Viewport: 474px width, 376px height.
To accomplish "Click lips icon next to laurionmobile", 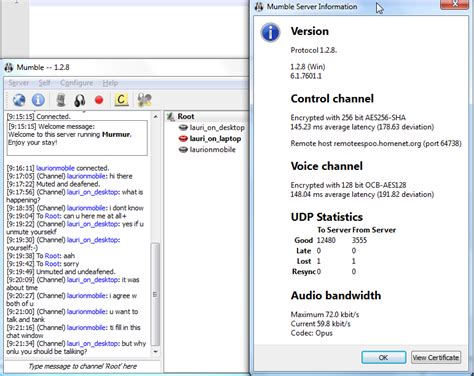I will point(183,150).
